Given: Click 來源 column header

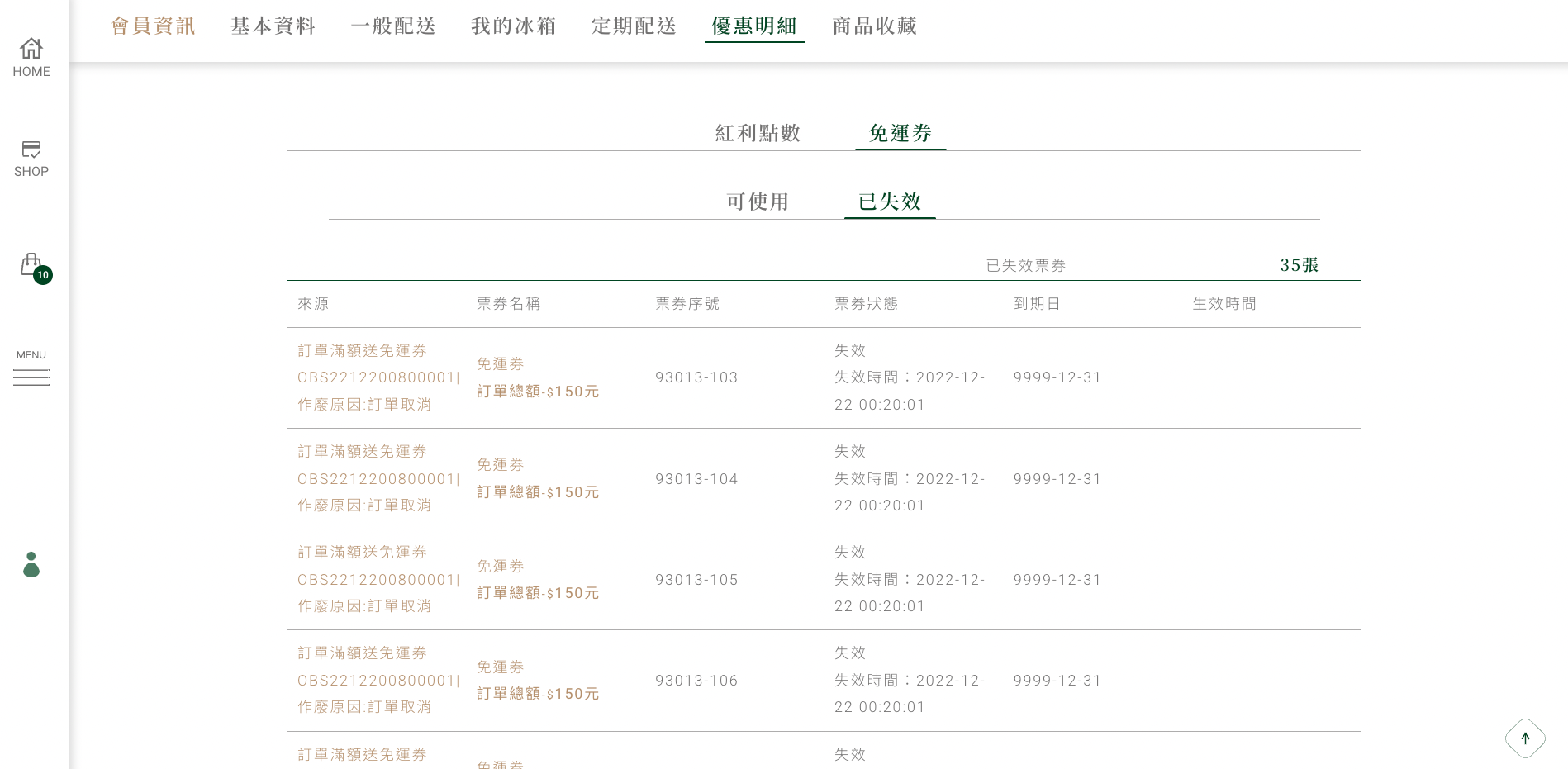Looking at the screenshot, I should coord(313,304).
